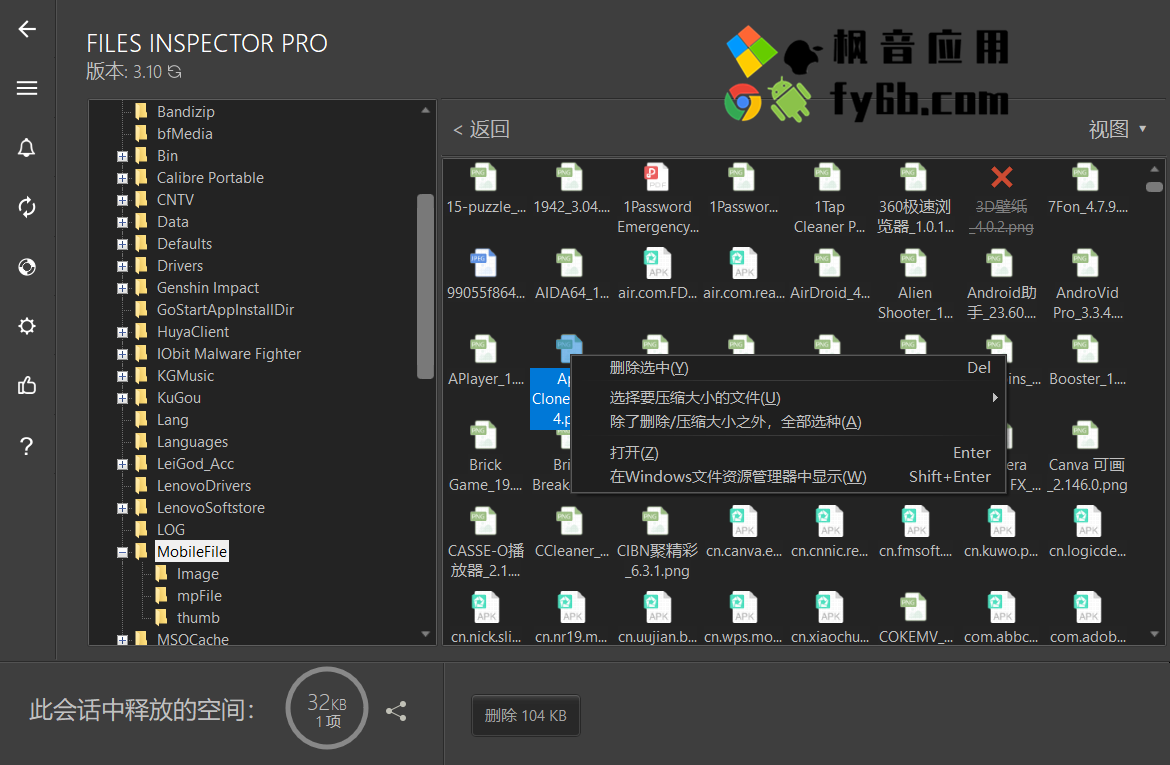
Task: Click the update check icon beside version 3.10
Action: coord(175,72)
